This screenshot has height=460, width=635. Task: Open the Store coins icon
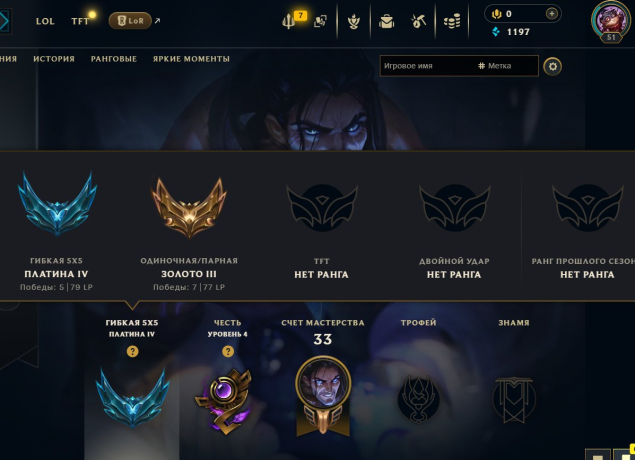pyautogui.click(x=452, y=21)
